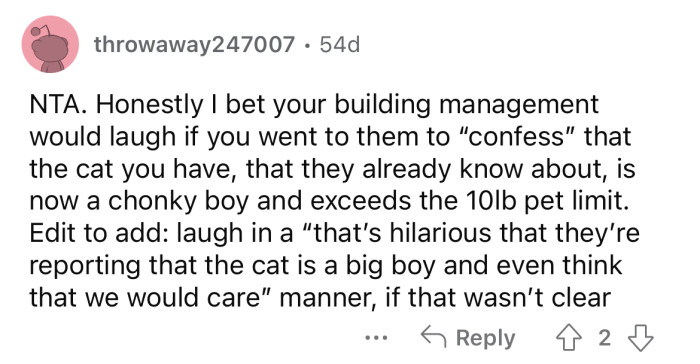Click the dot separator between username and 54d
This screenshot has height=364, width=700.
[x=308, y=45]
